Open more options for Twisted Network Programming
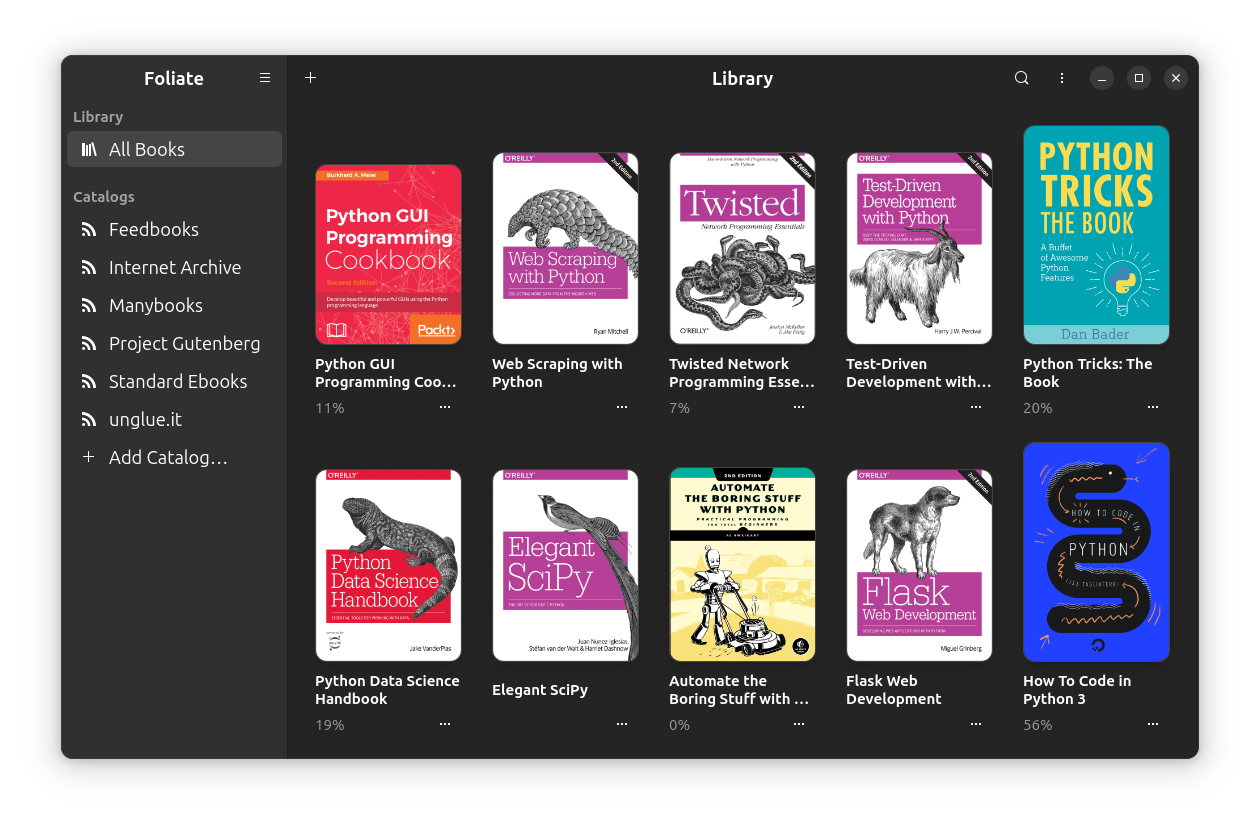Screen dimensions: 1260x826 click(x=799, y=407)
